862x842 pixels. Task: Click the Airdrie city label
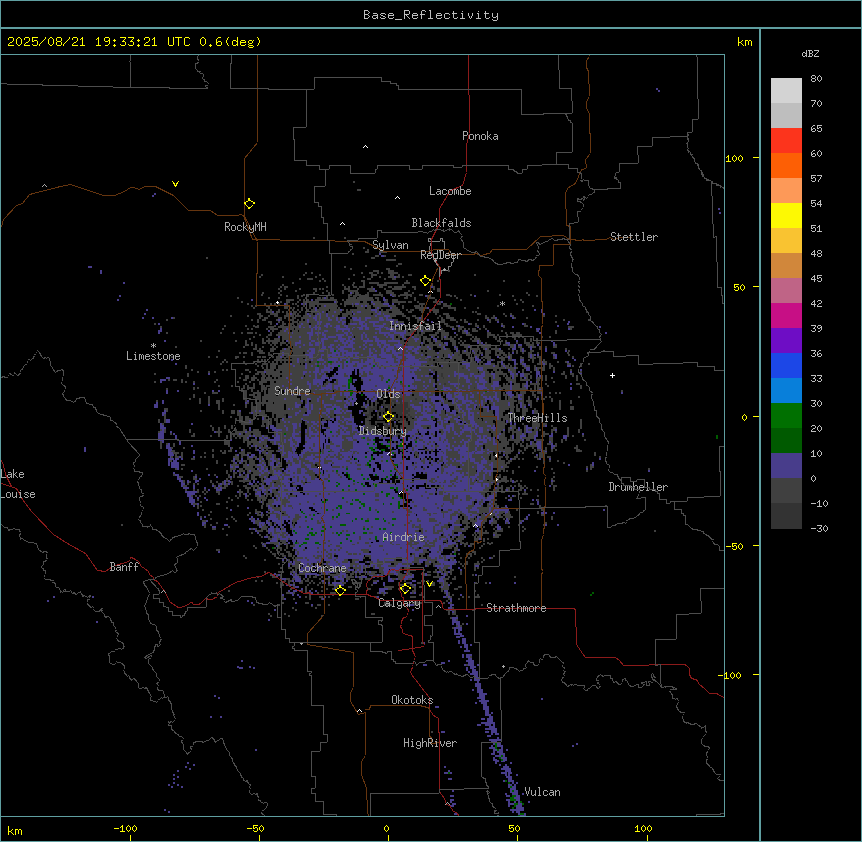pyautogui.click(x=404, y=537)
